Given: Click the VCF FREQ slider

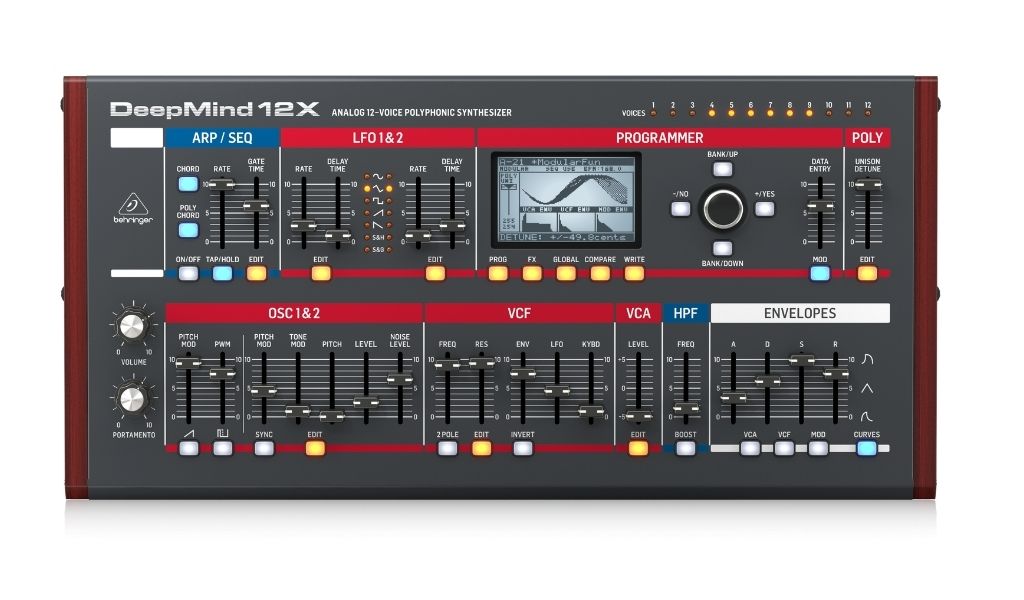Looking at the screenshot, I should tap(447, 388).
